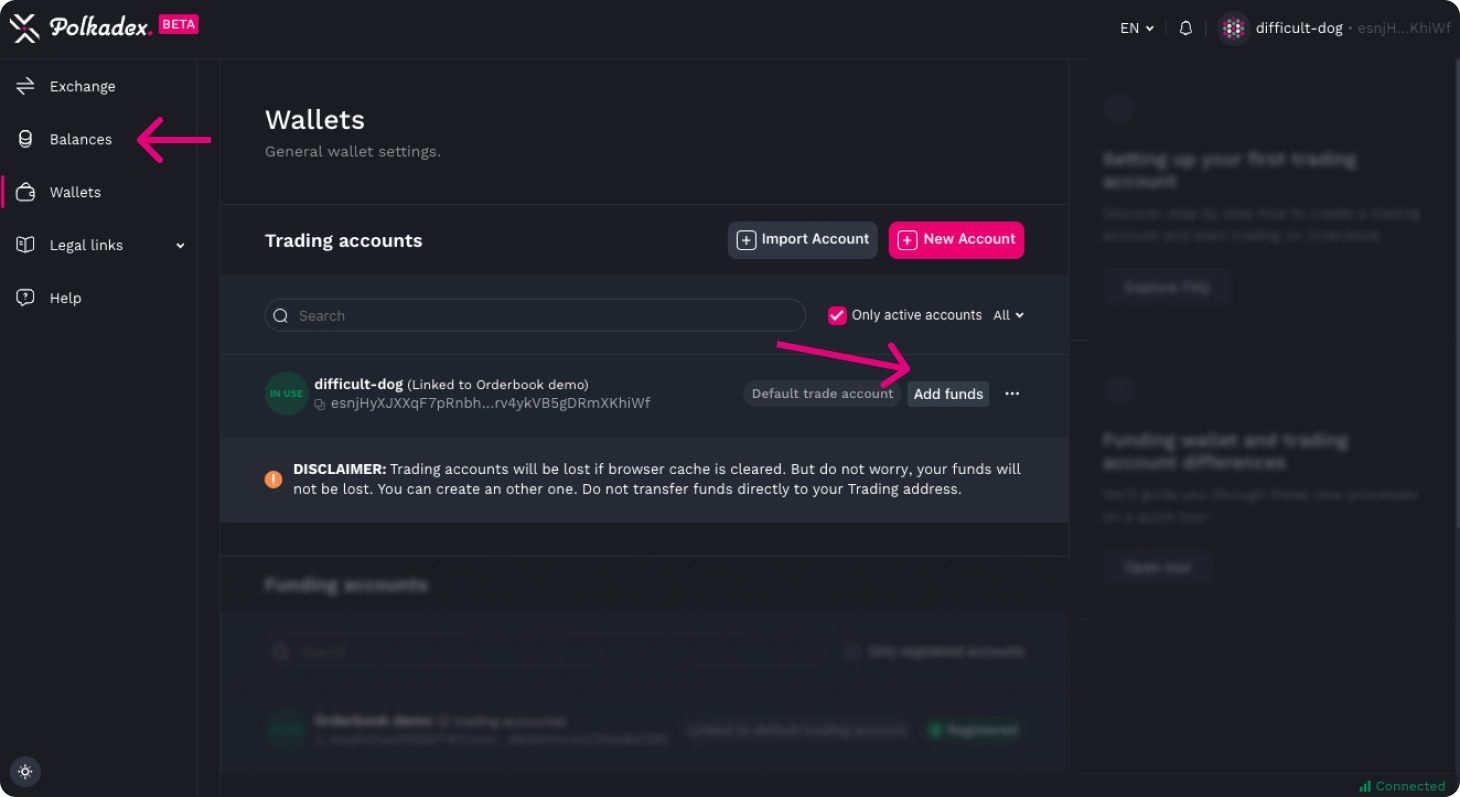The height and width of the screenshot is (797, 1460).
Task: Copy the trading account address icon
Action: coord(320,404)
